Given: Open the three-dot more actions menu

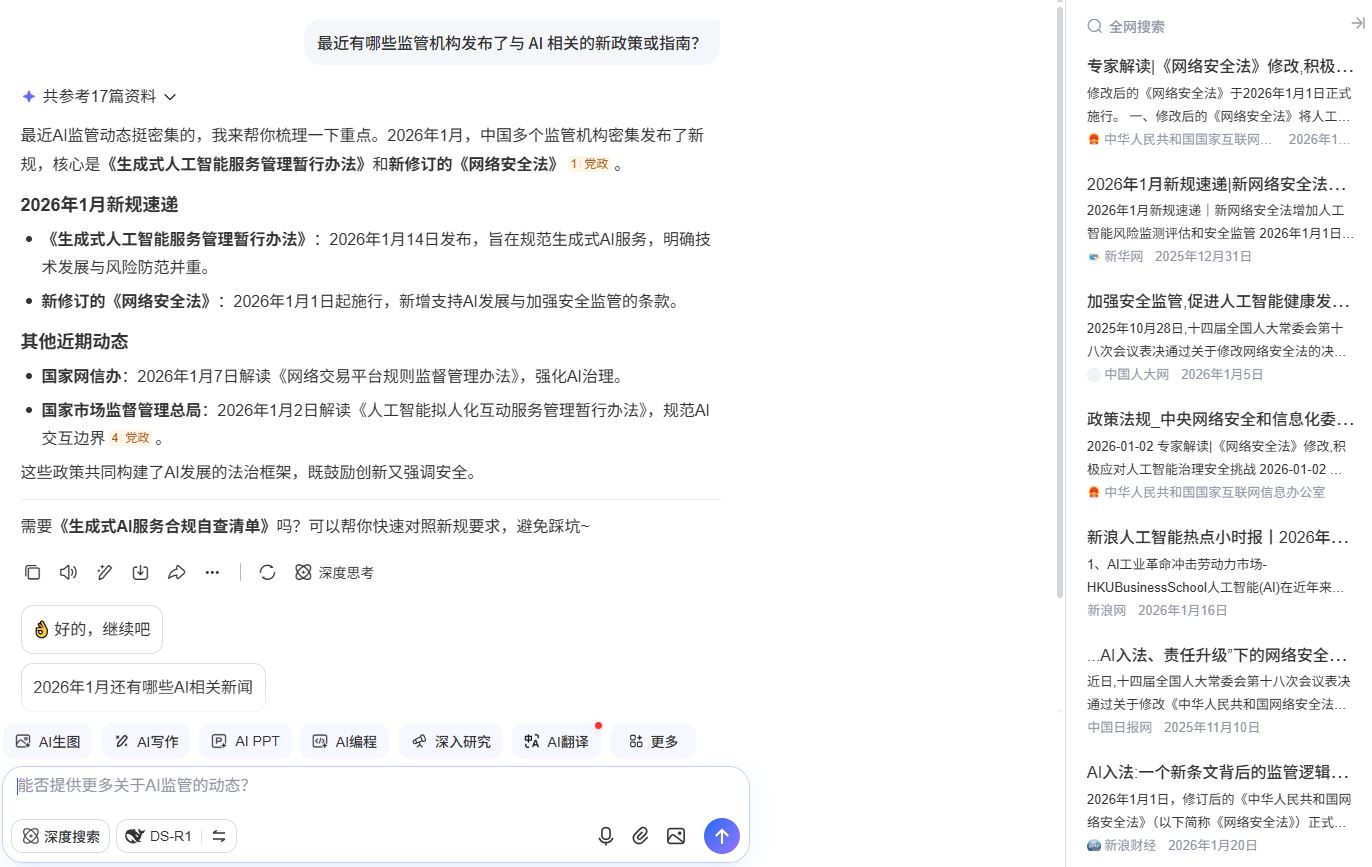Looking at the screenshot, I should point(212,572).
